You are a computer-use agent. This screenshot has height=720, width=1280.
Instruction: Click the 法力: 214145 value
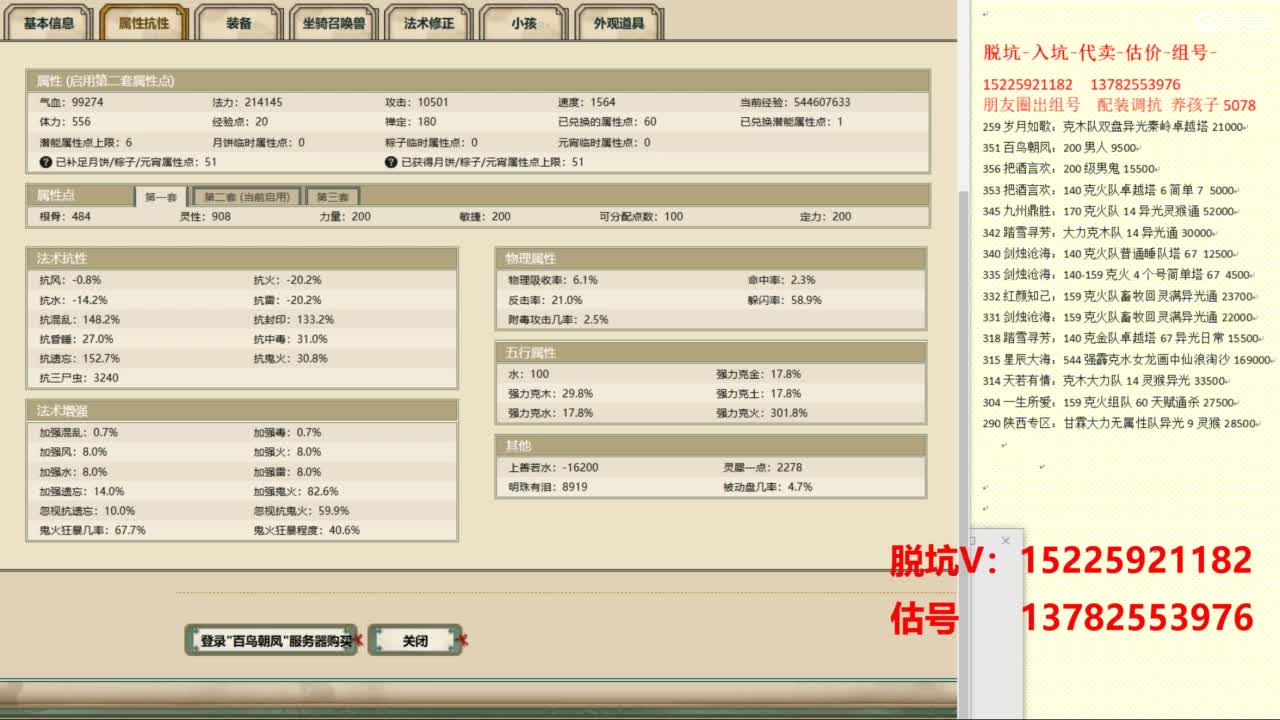tap(247, 102)
